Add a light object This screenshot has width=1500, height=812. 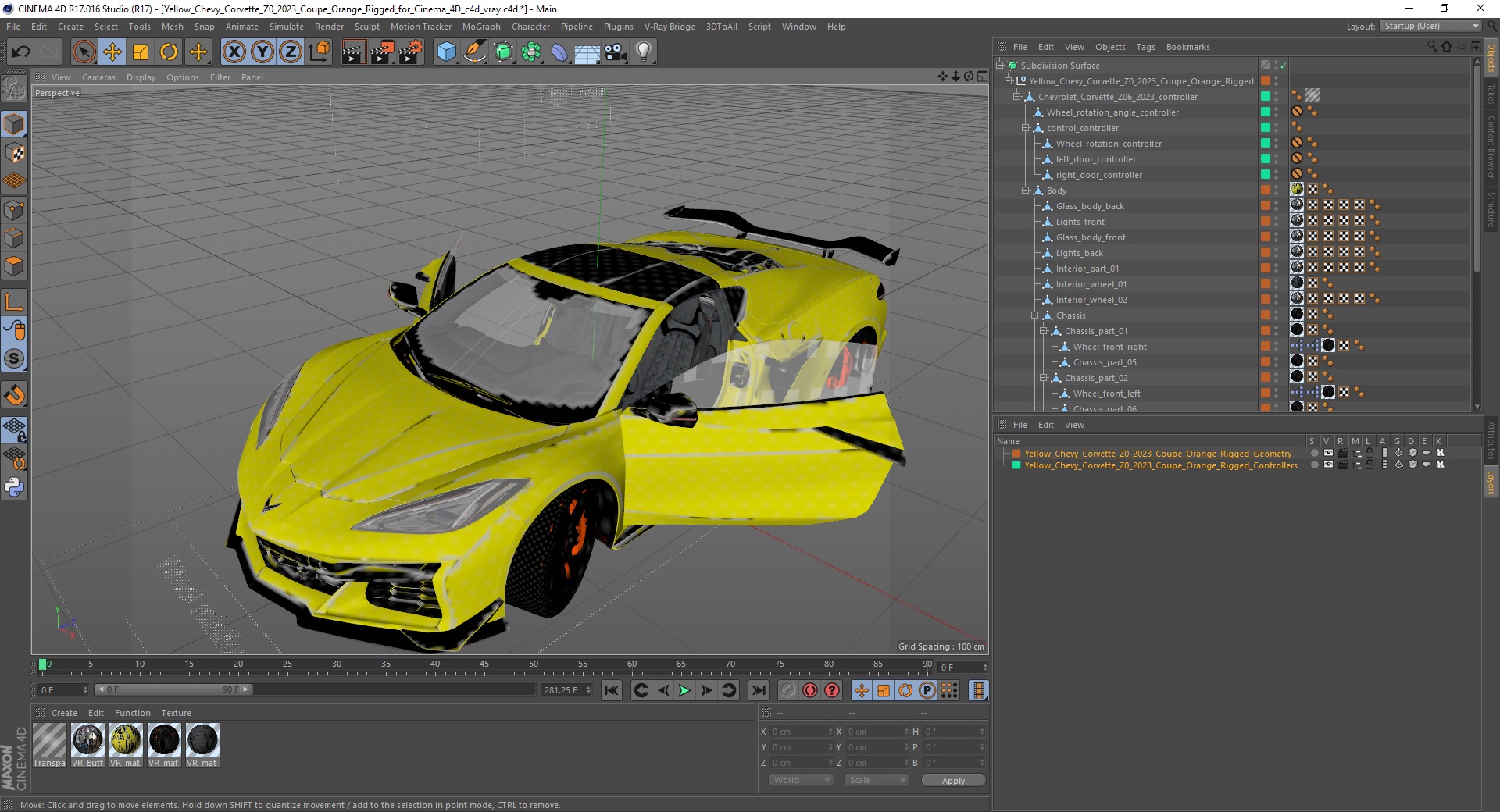[644, 52]
